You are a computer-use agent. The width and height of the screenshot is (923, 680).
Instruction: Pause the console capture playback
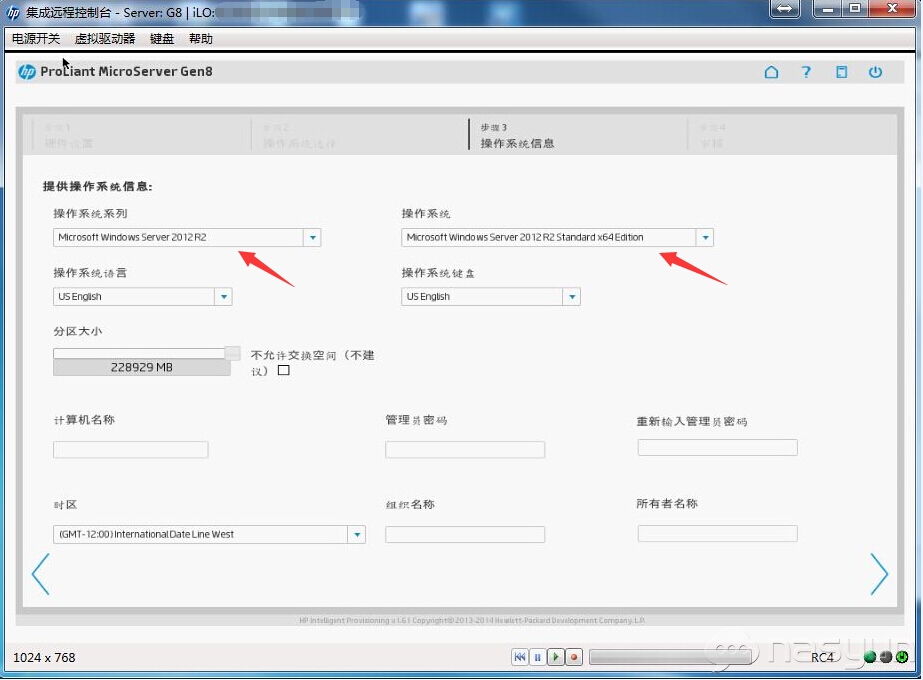pos(537,656)
